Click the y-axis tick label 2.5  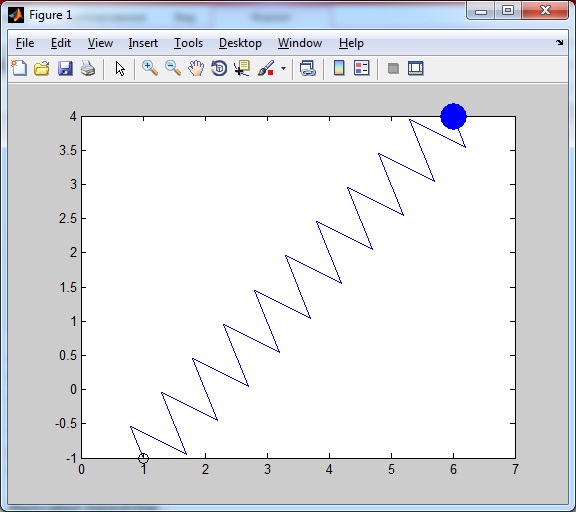[x=68, y=219]
